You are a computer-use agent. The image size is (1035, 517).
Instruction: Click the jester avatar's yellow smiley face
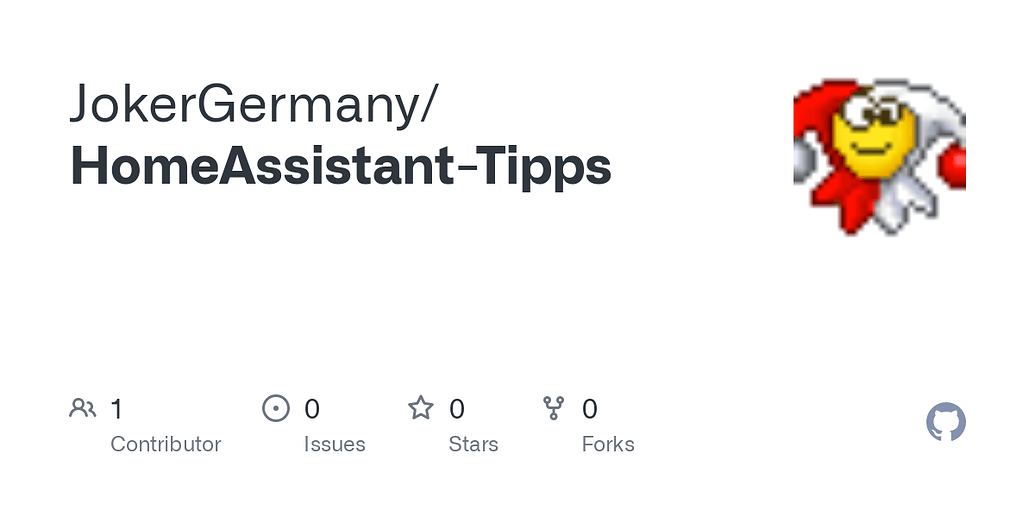pyautogui.click(x=873, y=140)
